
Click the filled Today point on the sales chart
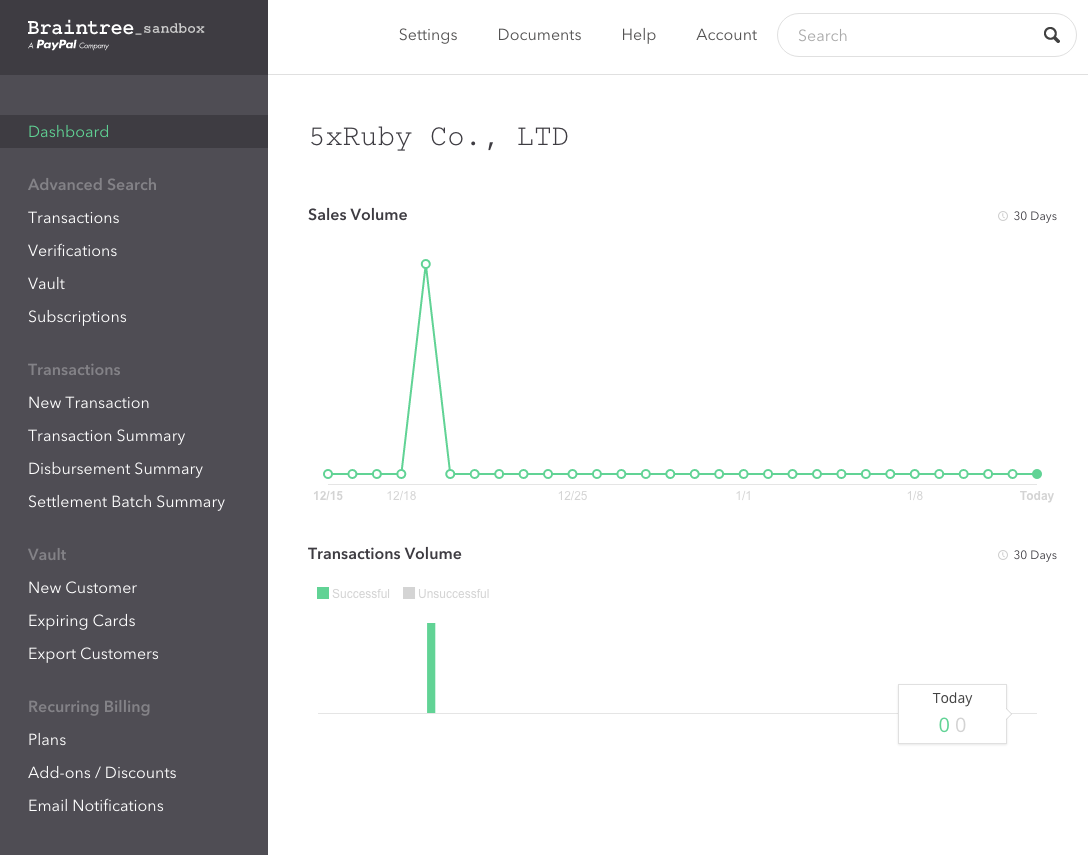[x=1037, y=474]
